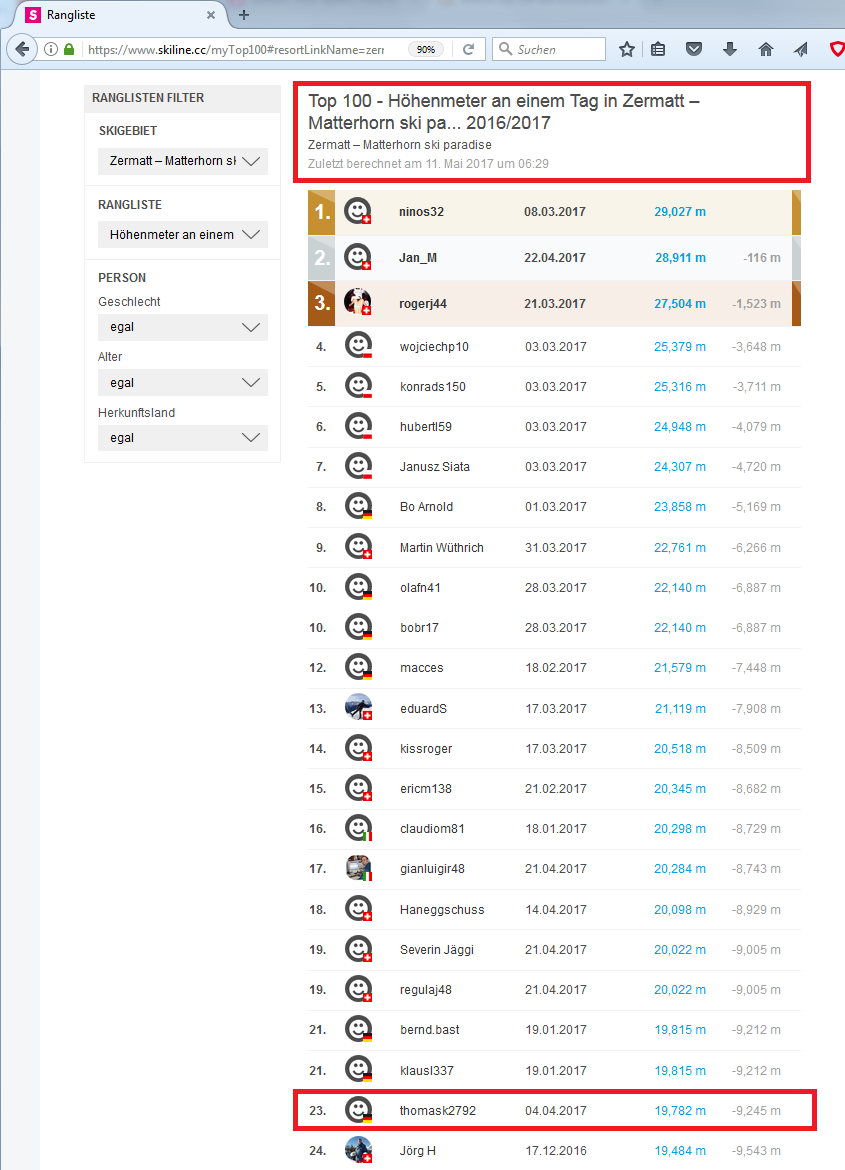View rogerj44's profile photo
This screenshot has width=845, height=1170.
point(358,302)
